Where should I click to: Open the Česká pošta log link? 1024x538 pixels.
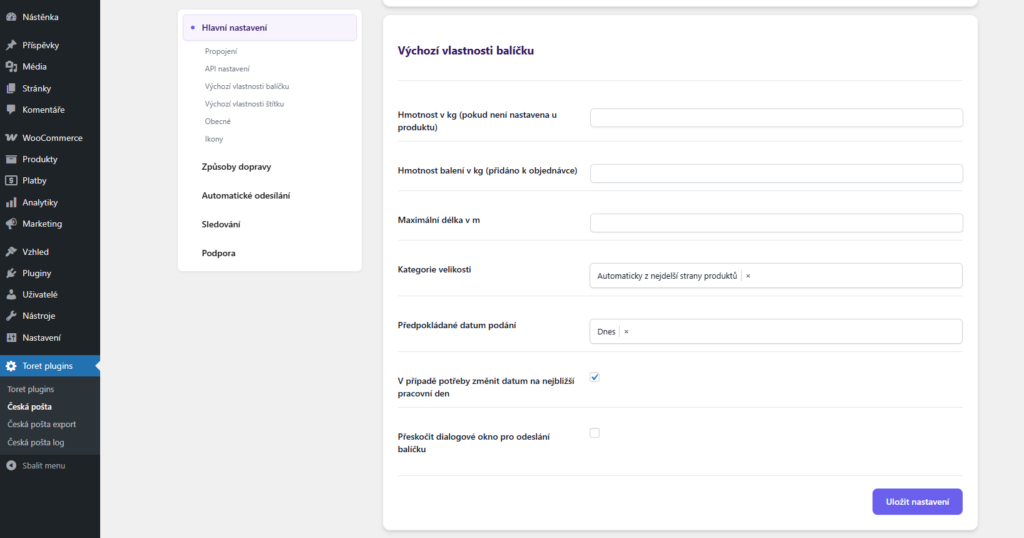(36, 442)
